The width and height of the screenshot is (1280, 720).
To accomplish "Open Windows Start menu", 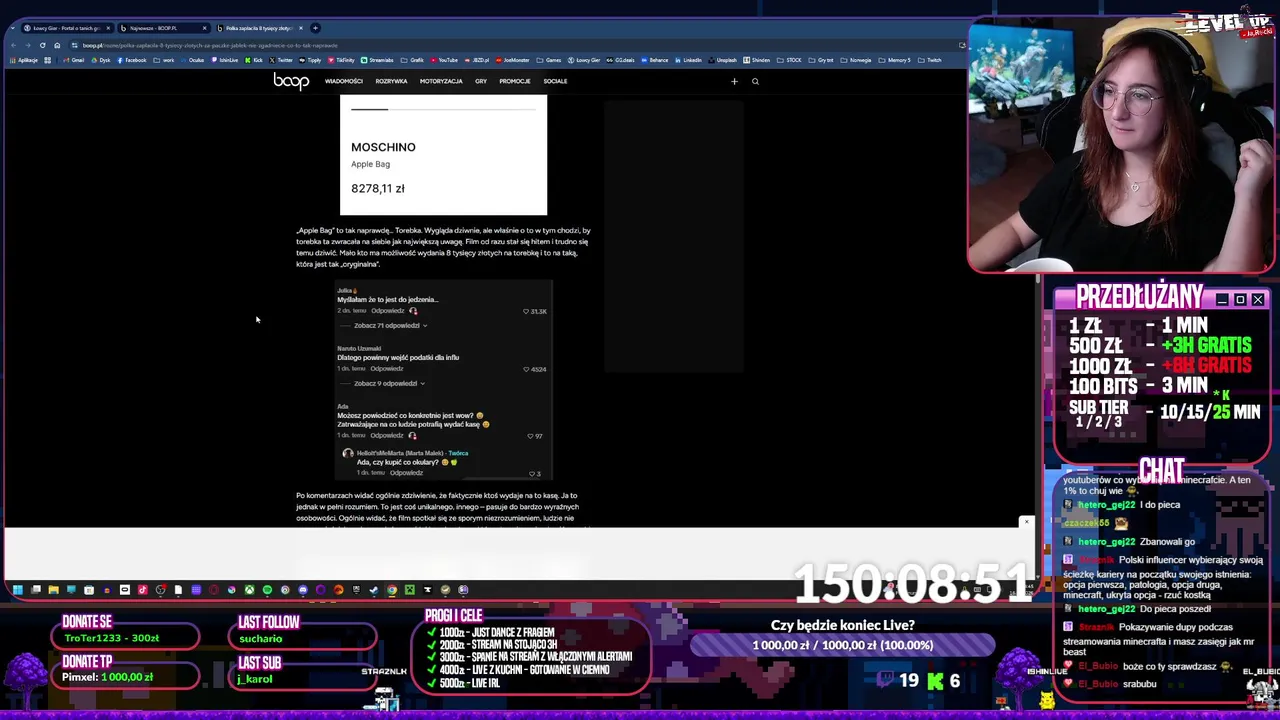I will click(x=17, y=590).
